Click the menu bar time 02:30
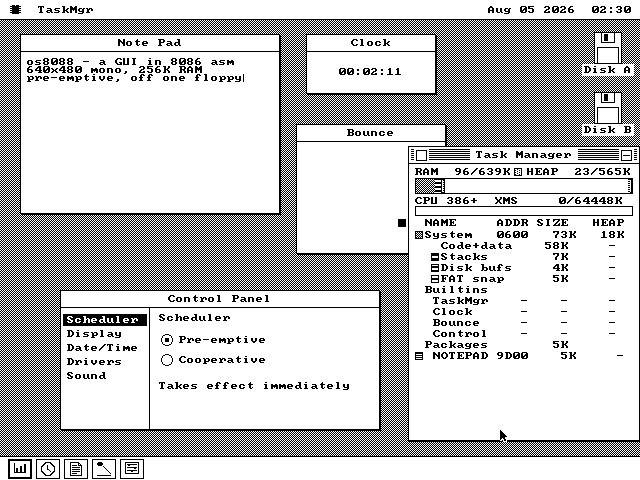This screenshot has height=480, width=640. pos(611,9)
